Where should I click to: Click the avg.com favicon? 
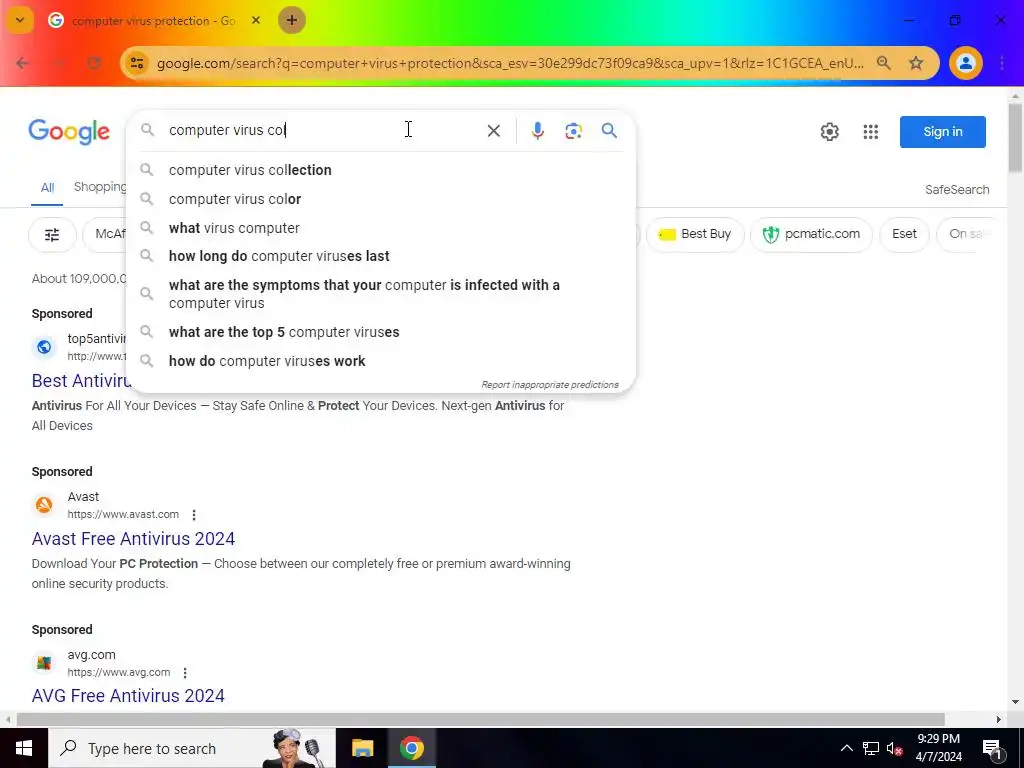44,663
